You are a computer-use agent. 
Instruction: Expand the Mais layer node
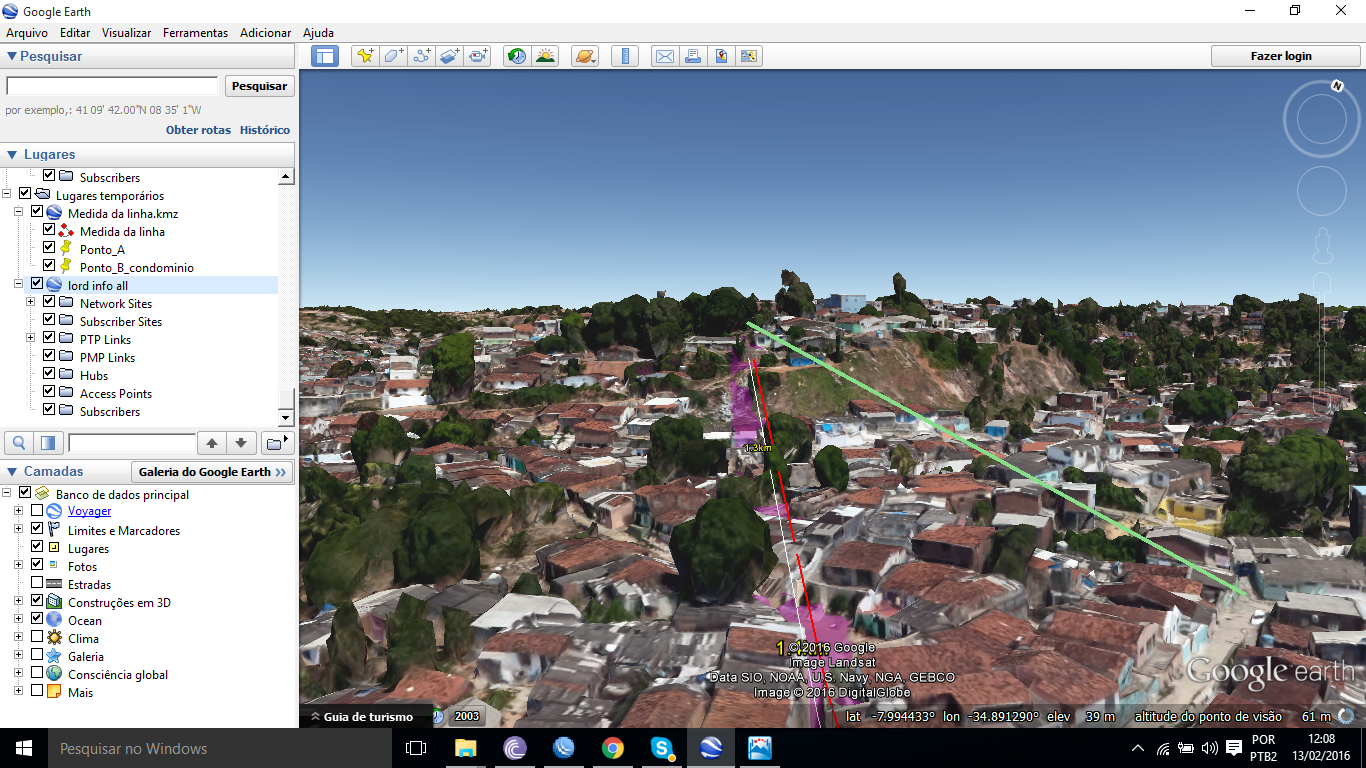[x=19, y=692]
